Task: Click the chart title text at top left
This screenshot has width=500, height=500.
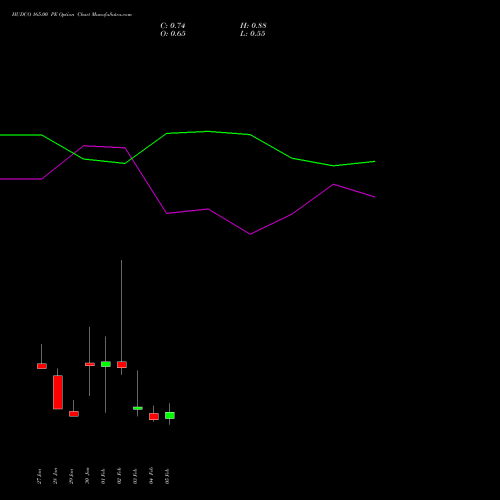Action: tap(72, 15)
